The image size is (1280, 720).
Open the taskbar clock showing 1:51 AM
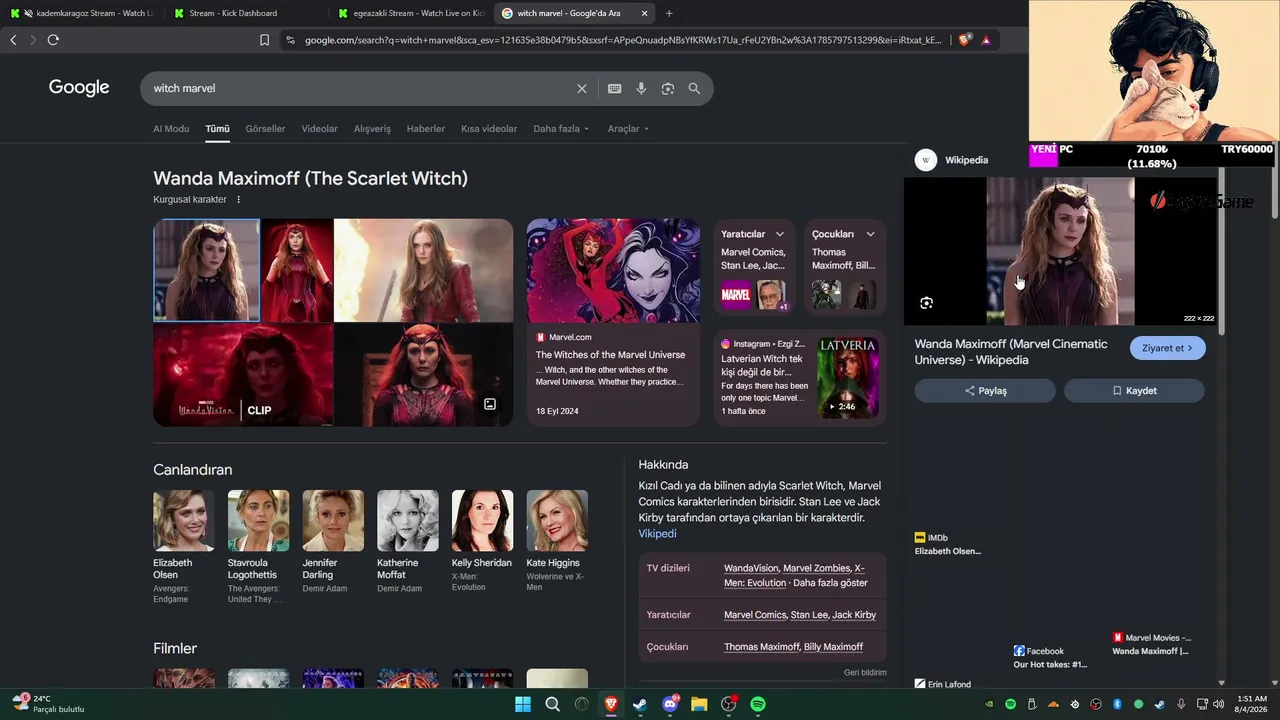pyautogui.click(x=1252, y=704)
